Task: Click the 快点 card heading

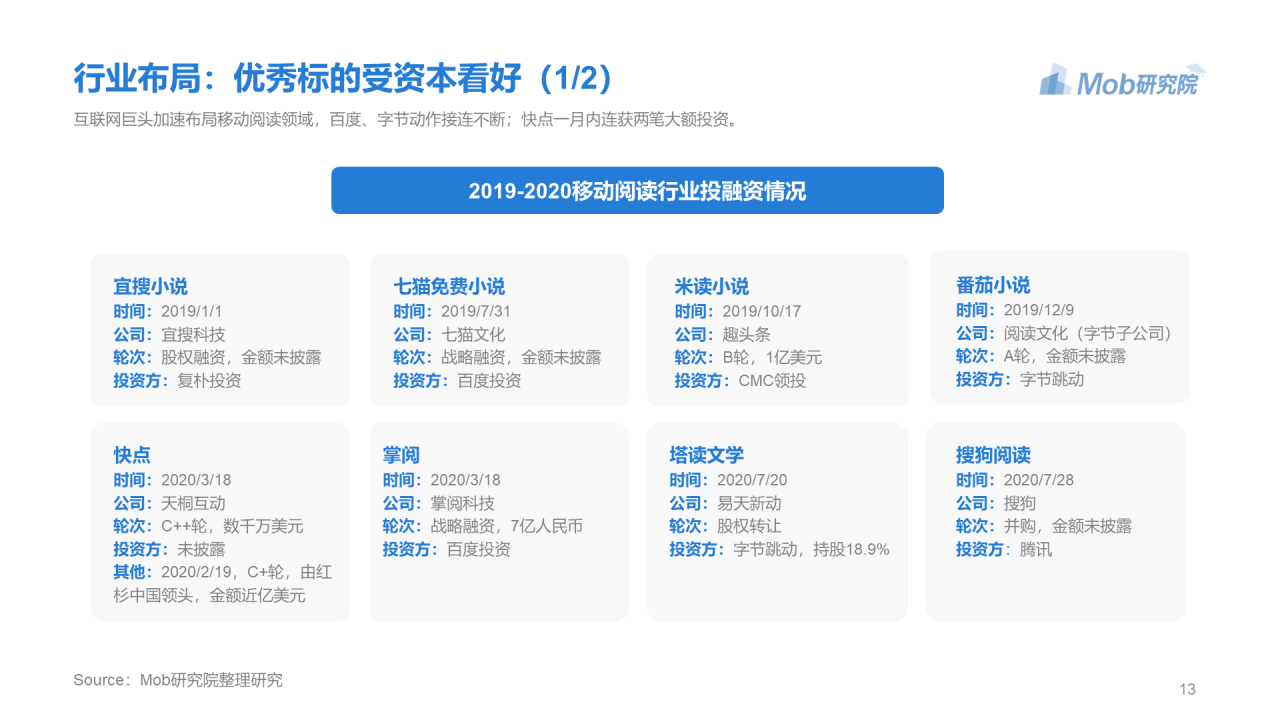Action: 132,455
